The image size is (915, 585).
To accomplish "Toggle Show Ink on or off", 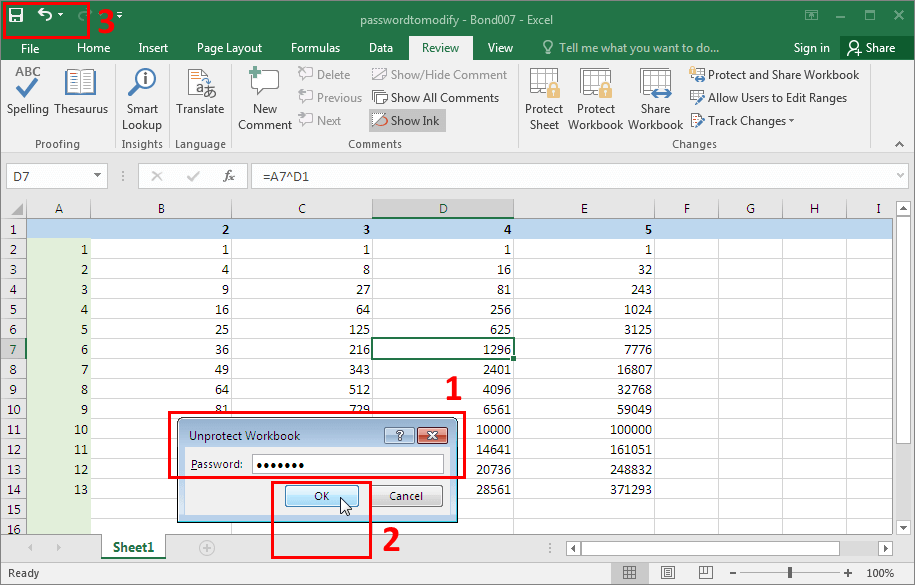I will tap(406, 120).
